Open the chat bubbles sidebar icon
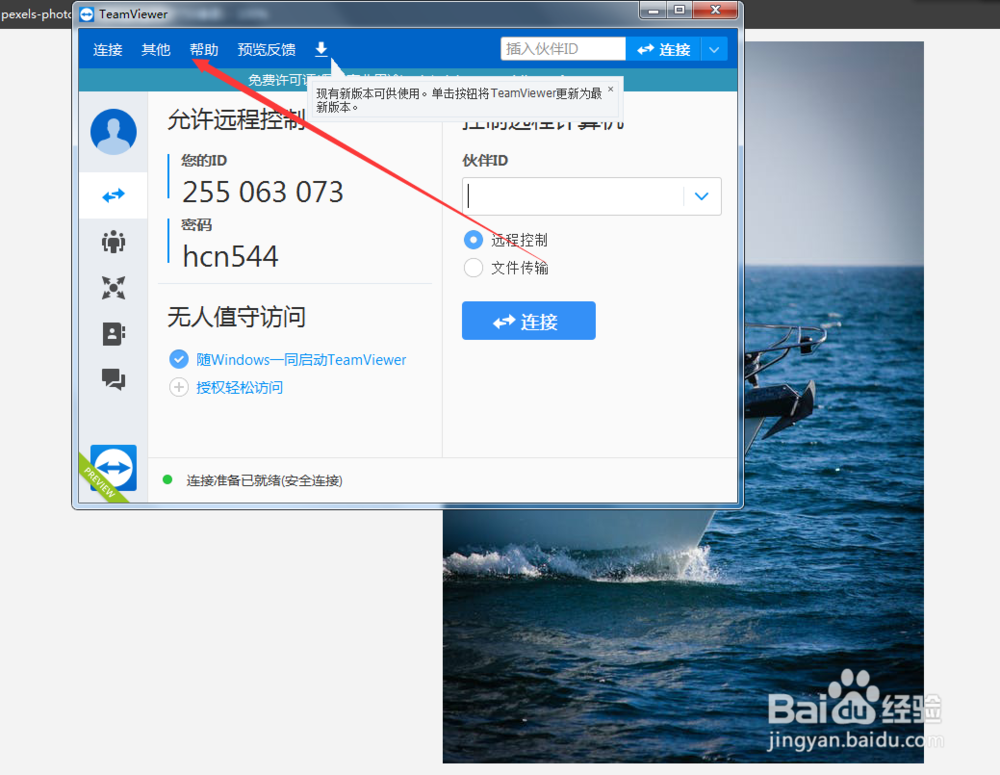 tap(114, 380)
